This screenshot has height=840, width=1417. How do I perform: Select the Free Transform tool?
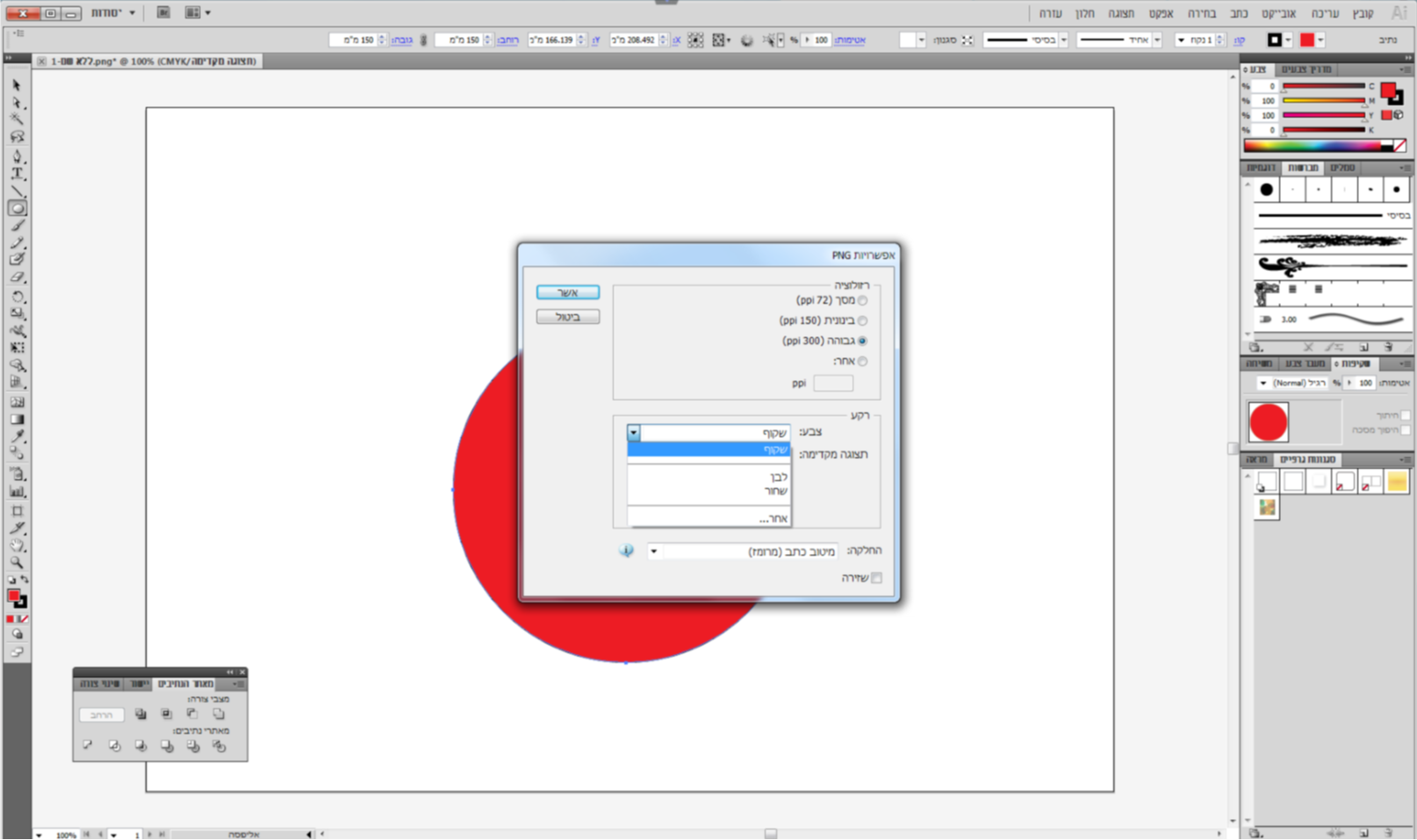17,348
